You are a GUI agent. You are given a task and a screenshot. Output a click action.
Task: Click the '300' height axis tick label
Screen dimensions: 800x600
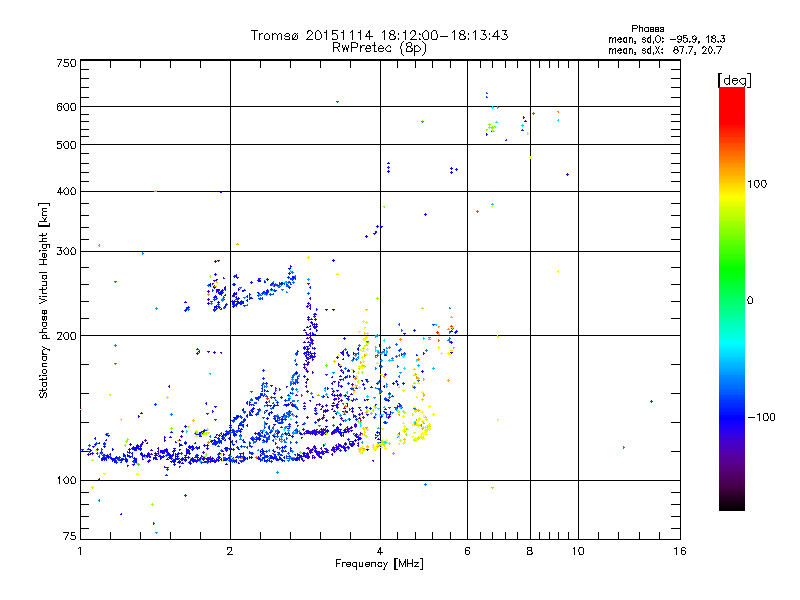pyautogui.click(x=66, y=252)
